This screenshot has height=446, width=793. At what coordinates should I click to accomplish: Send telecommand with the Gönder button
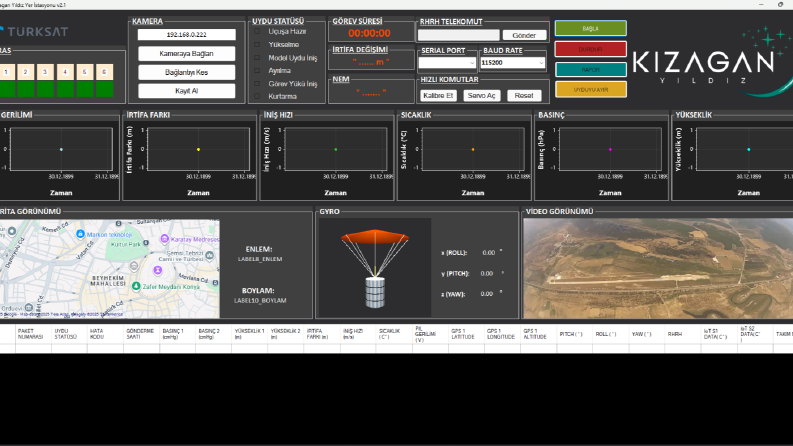pyautogui.click(x=524, y=35)
